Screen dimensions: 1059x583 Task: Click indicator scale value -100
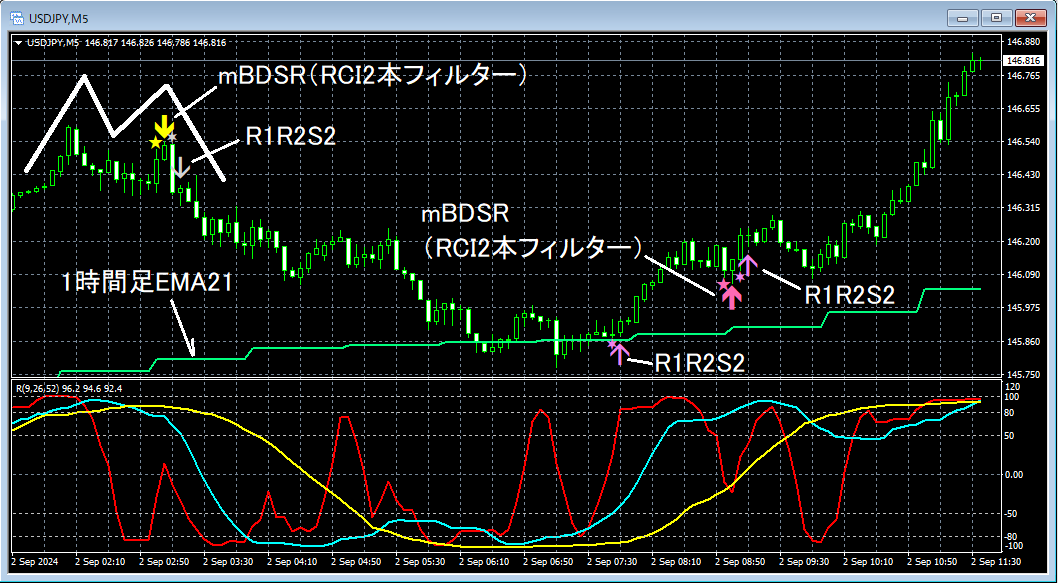1015,546
